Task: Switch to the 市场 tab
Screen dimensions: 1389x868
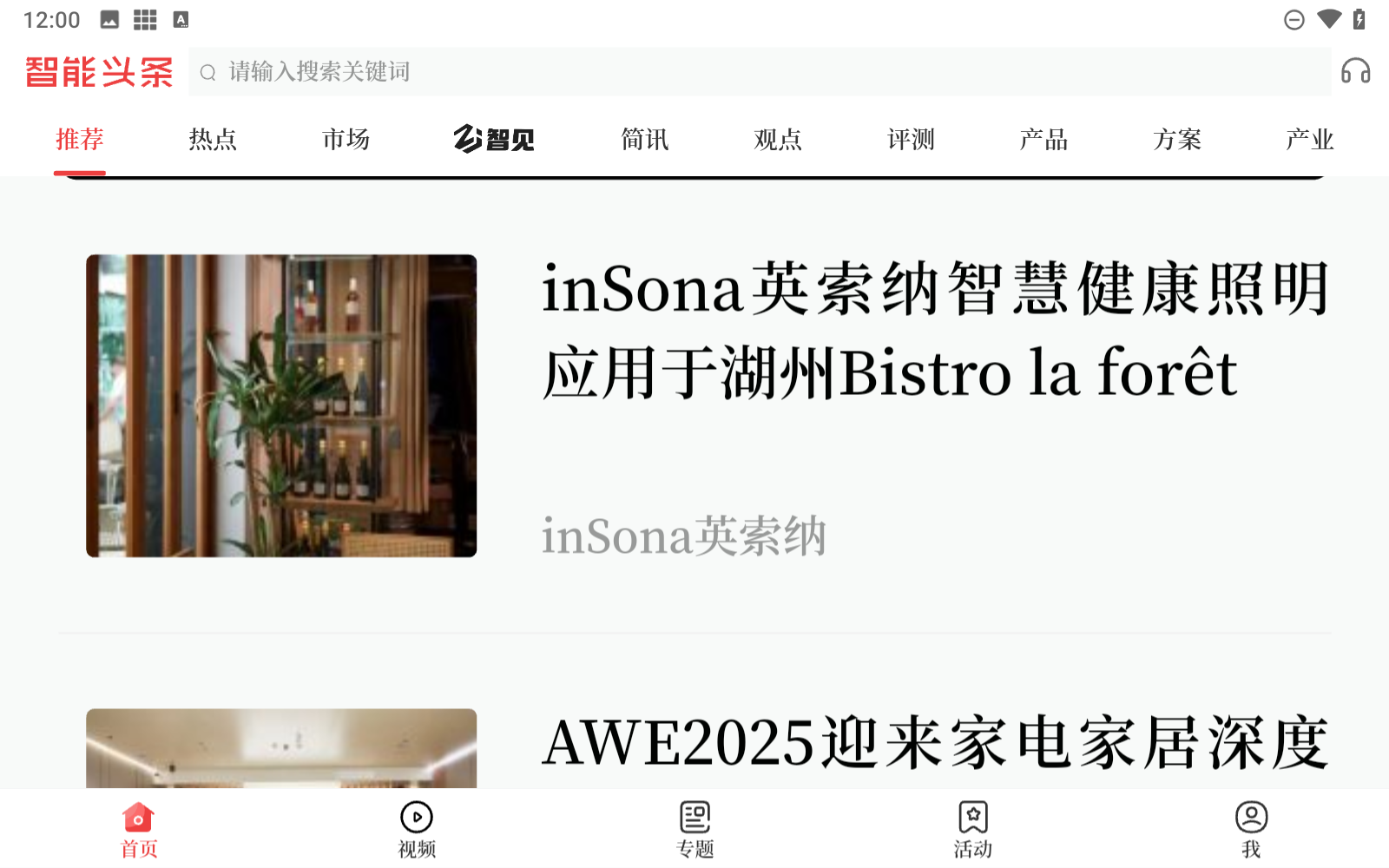Action: [x=346, y=139]
